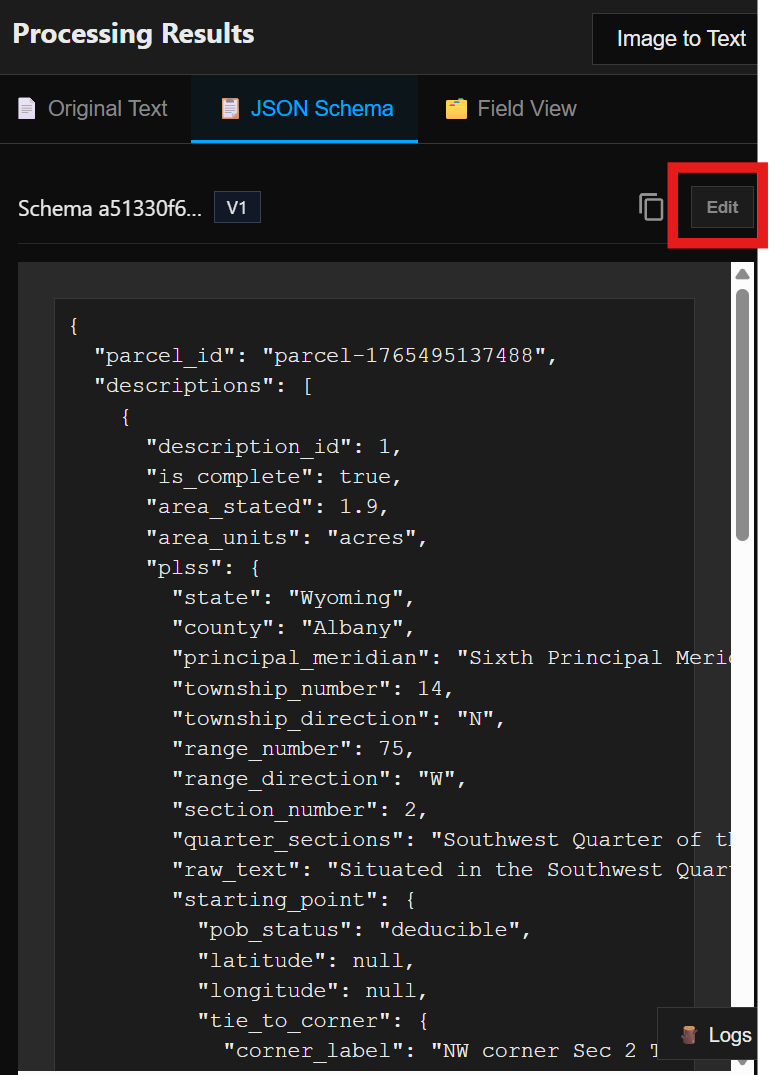Click the "pob_status": "deducible" line
The height and width of the screenshot is (1075, 769).
365,930
